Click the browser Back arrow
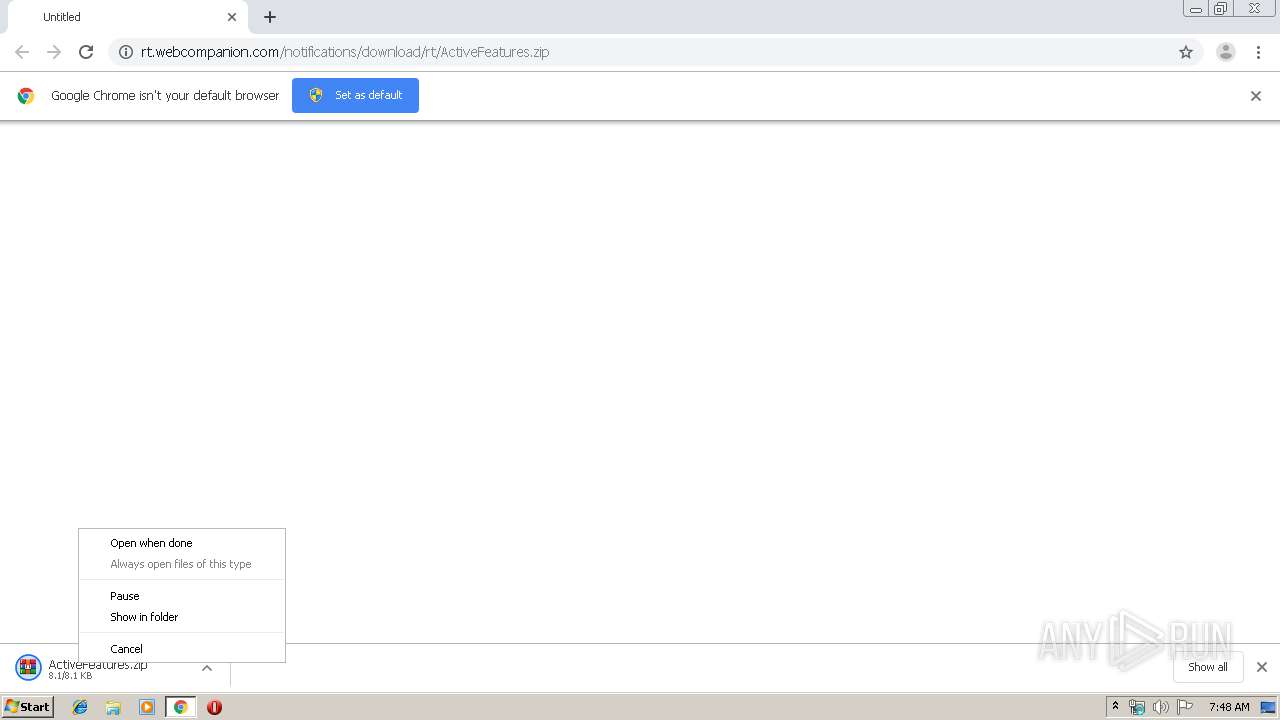1280x720 pixels. (x=22, y=52)
